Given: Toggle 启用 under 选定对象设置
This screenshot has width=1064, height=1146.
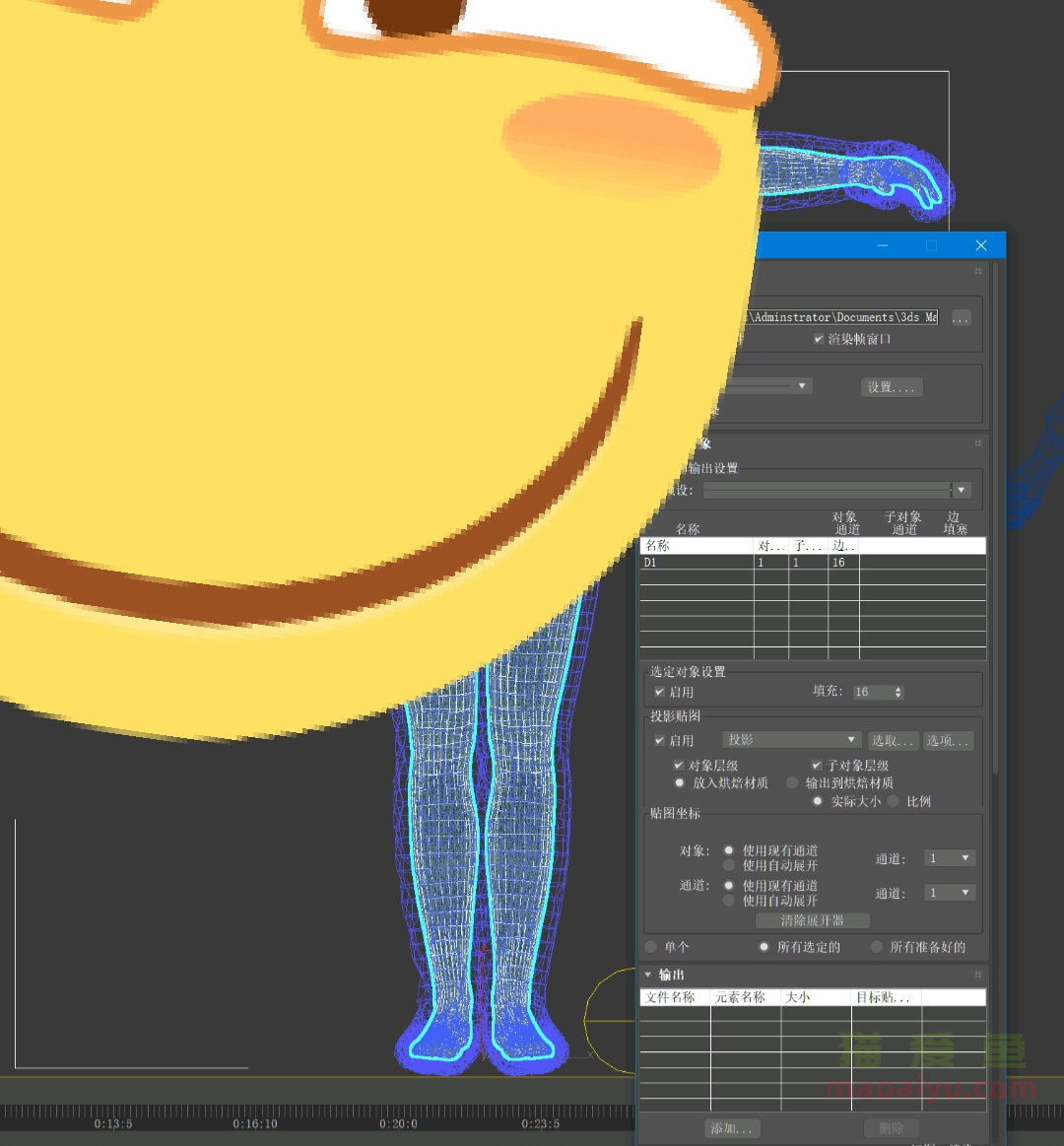Looking at the screenshot, I should (660, 693).
